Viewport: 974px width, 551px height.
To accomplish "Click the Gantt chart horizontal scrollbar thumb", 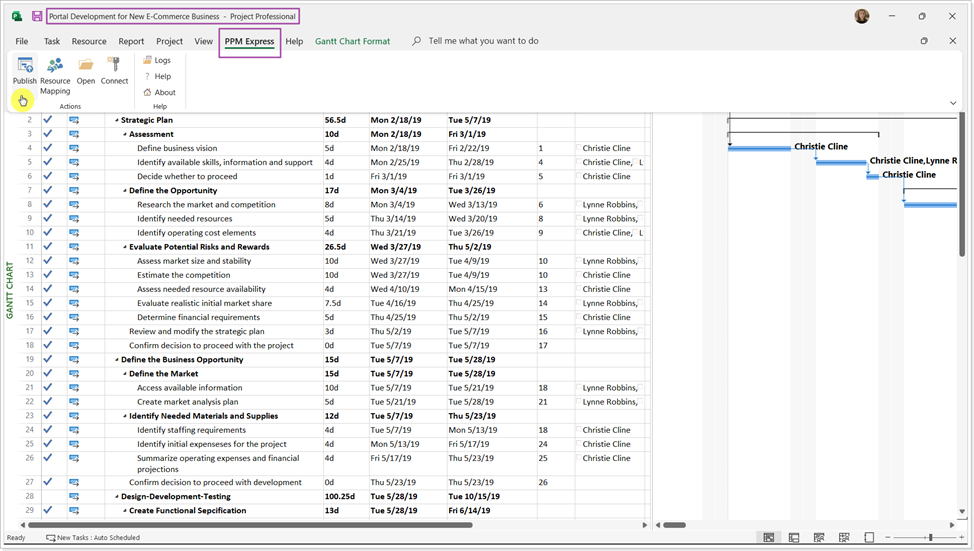I will [x=674, y=525].
